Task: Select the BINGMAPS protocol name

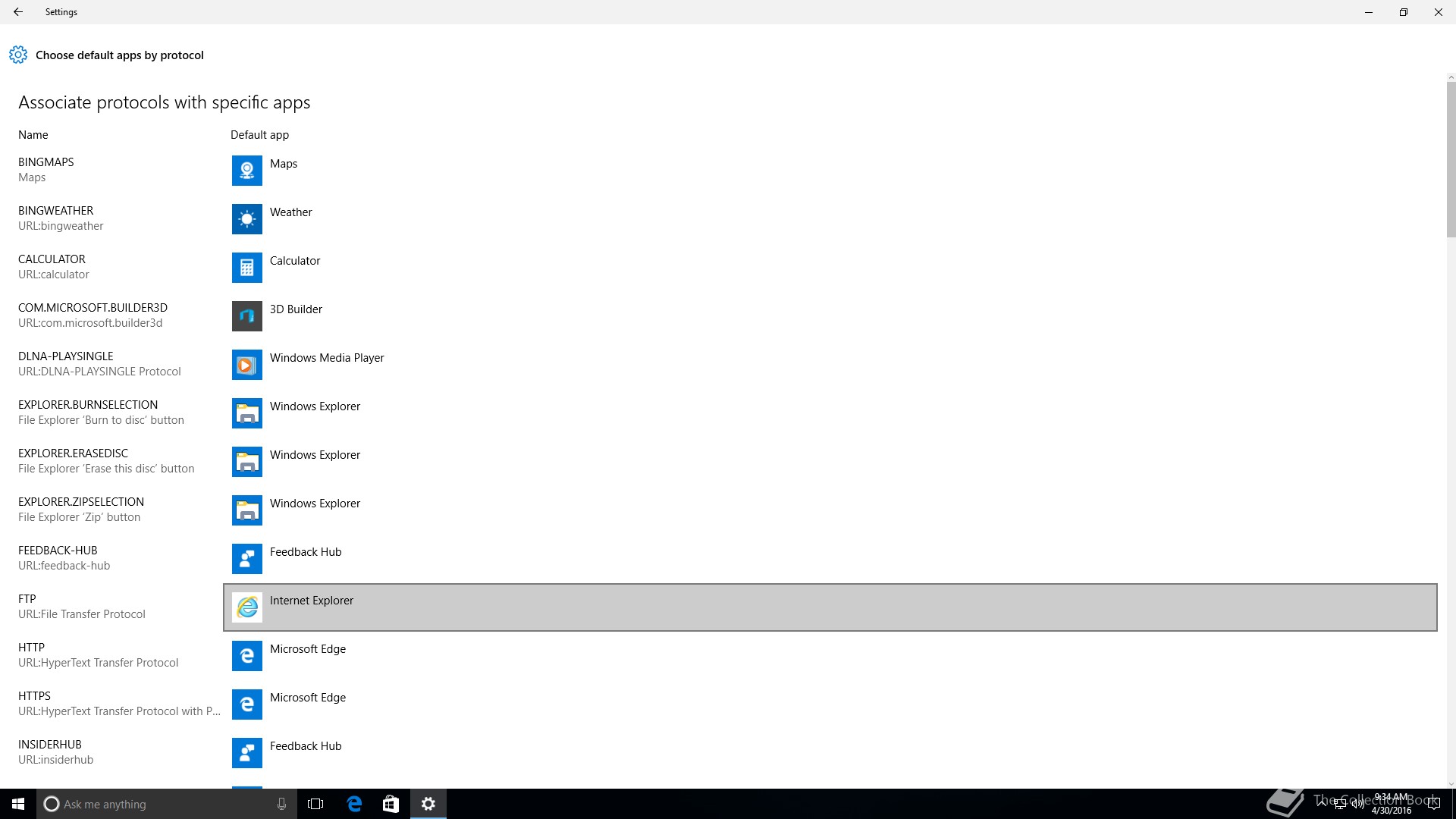Action: 46,162
